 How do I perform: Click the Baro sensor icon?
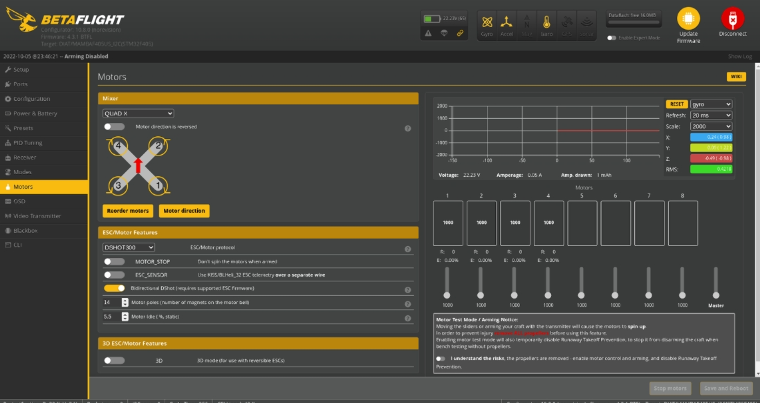pyautogui.click(x=546, y=22)
